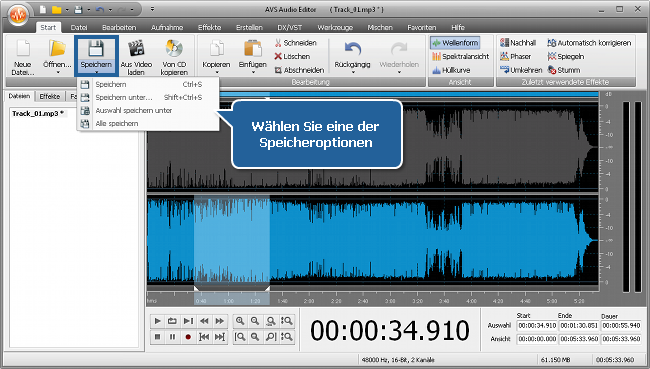Screen dimensions: 650x369
Task: Switch to the Effekte side panel tab
Action: 50,97
